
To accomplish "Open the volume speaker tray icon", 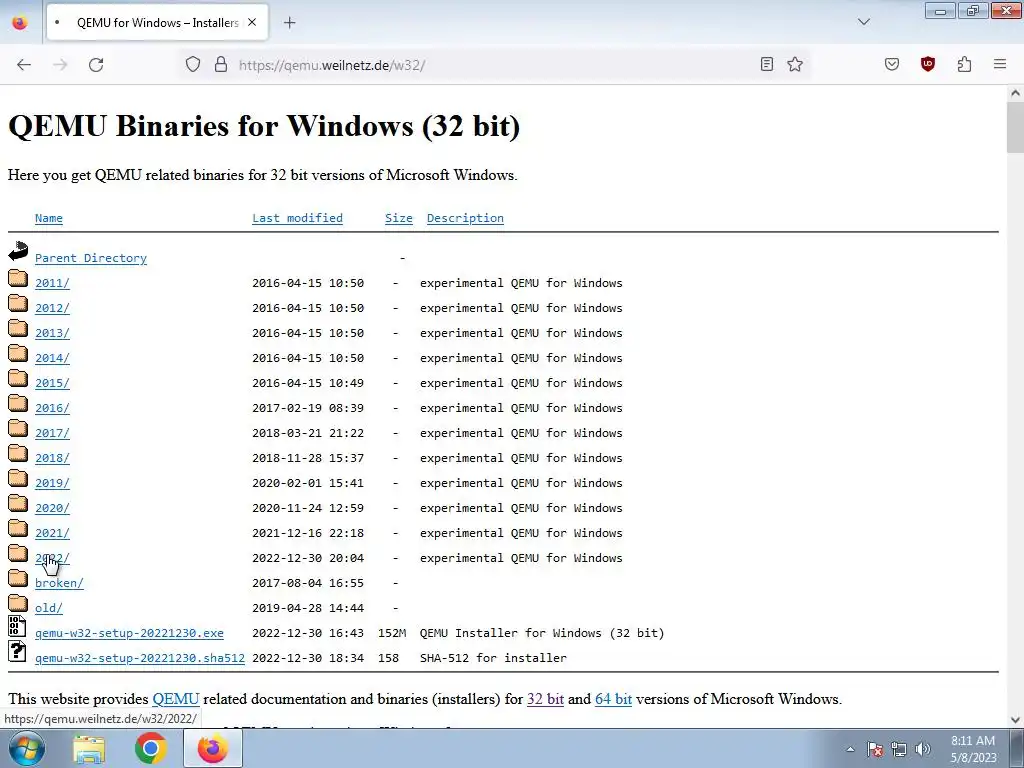I will pyautogui.click(x=923, y=749).
